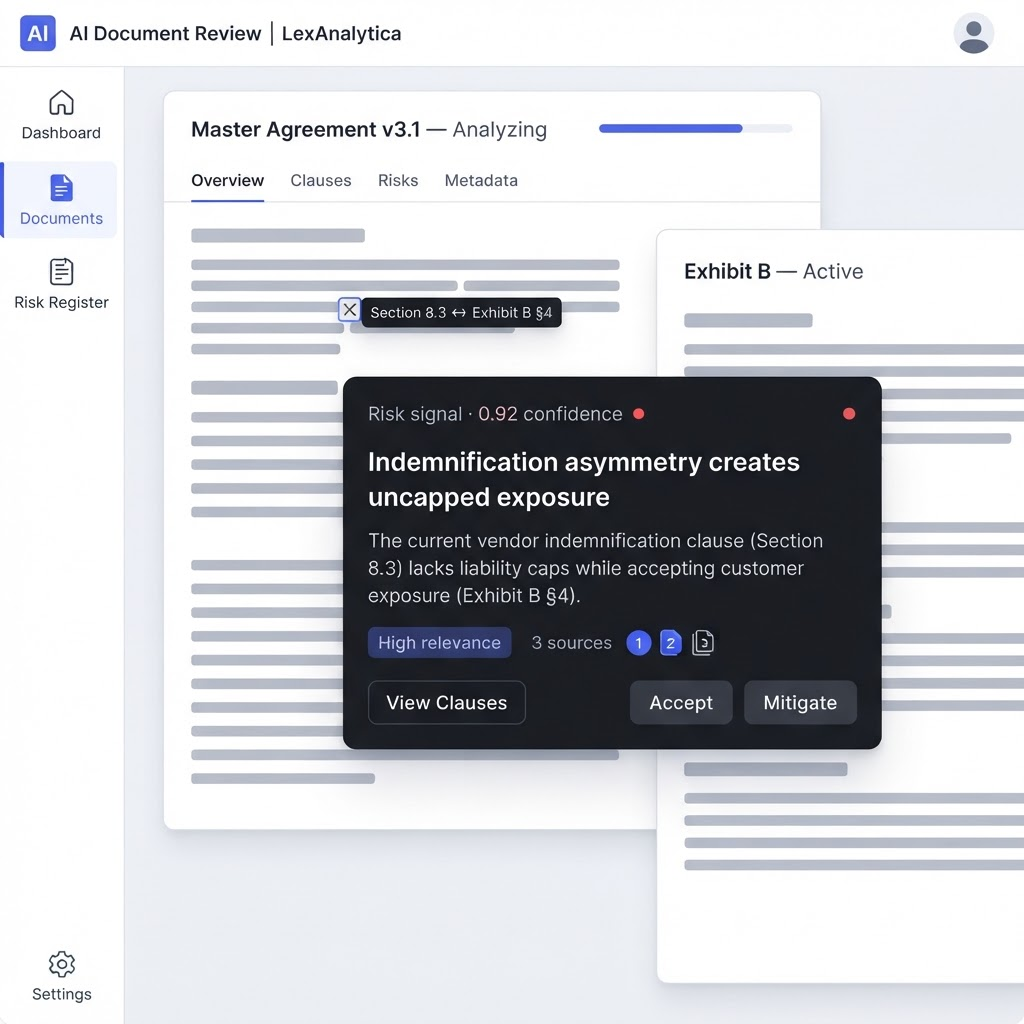Click the '3 sources' label

571,643
